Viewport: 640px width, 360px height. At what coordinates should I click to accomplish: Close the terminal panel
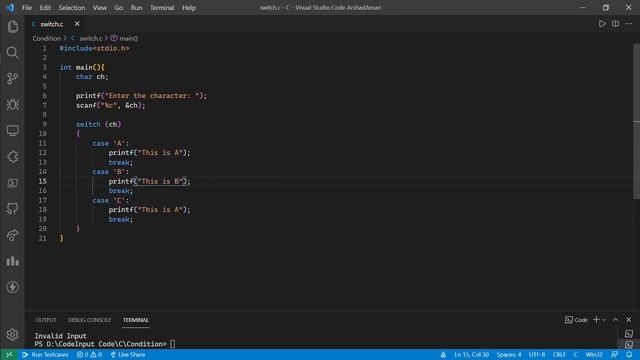click(x=629, y=320)
